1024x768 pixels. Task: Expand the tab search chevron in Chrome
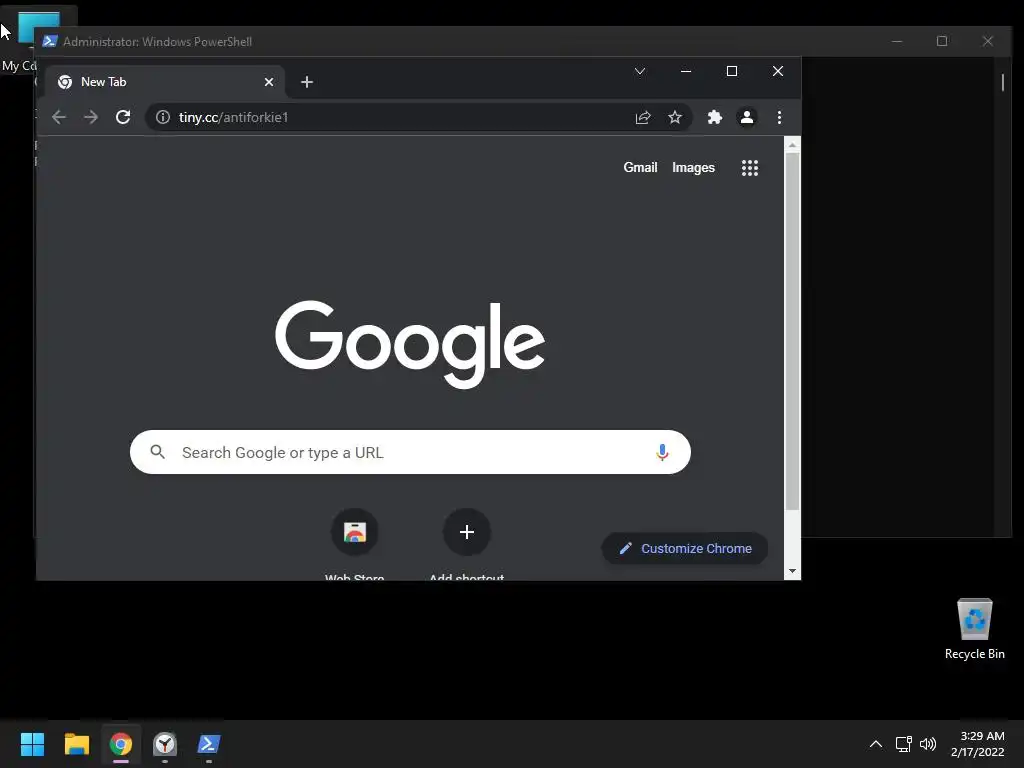[640, 71]
